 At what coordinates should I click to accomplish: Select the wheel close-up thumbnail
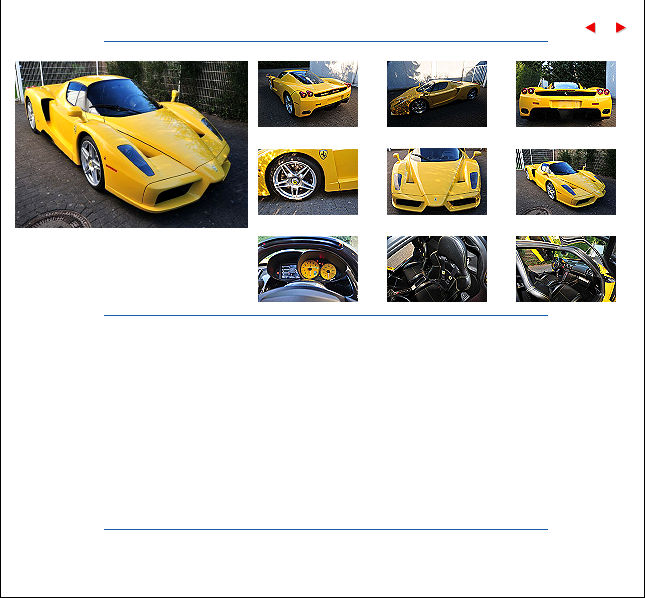pyautogui.click(x=308, y=182)
